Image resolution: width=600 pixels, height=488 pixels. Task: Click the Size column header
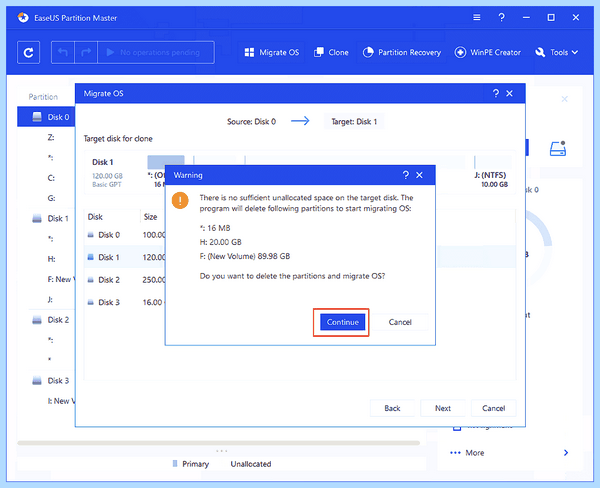150,217
